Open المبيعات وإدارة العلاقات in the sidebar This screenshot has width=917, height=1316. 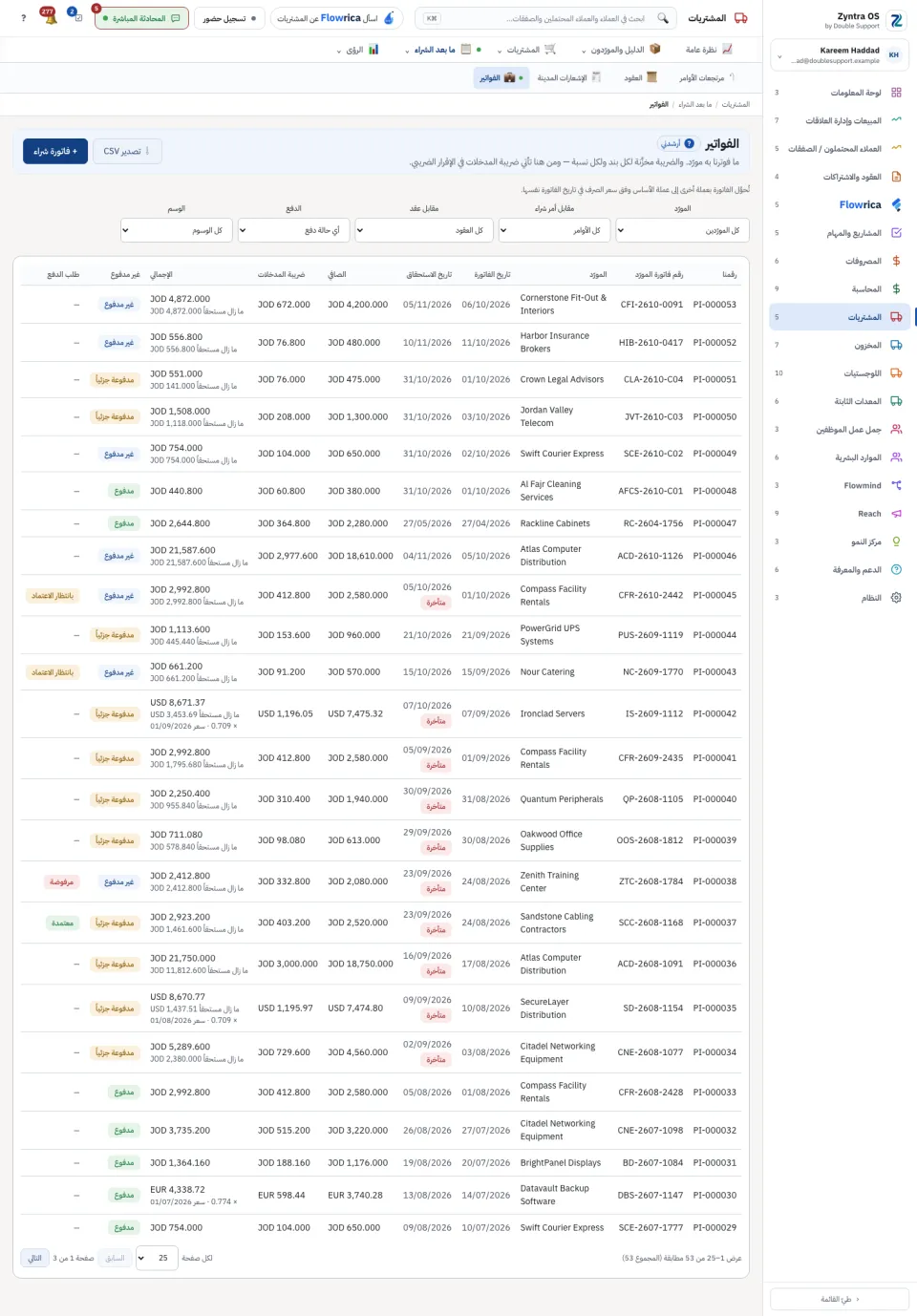840,120
